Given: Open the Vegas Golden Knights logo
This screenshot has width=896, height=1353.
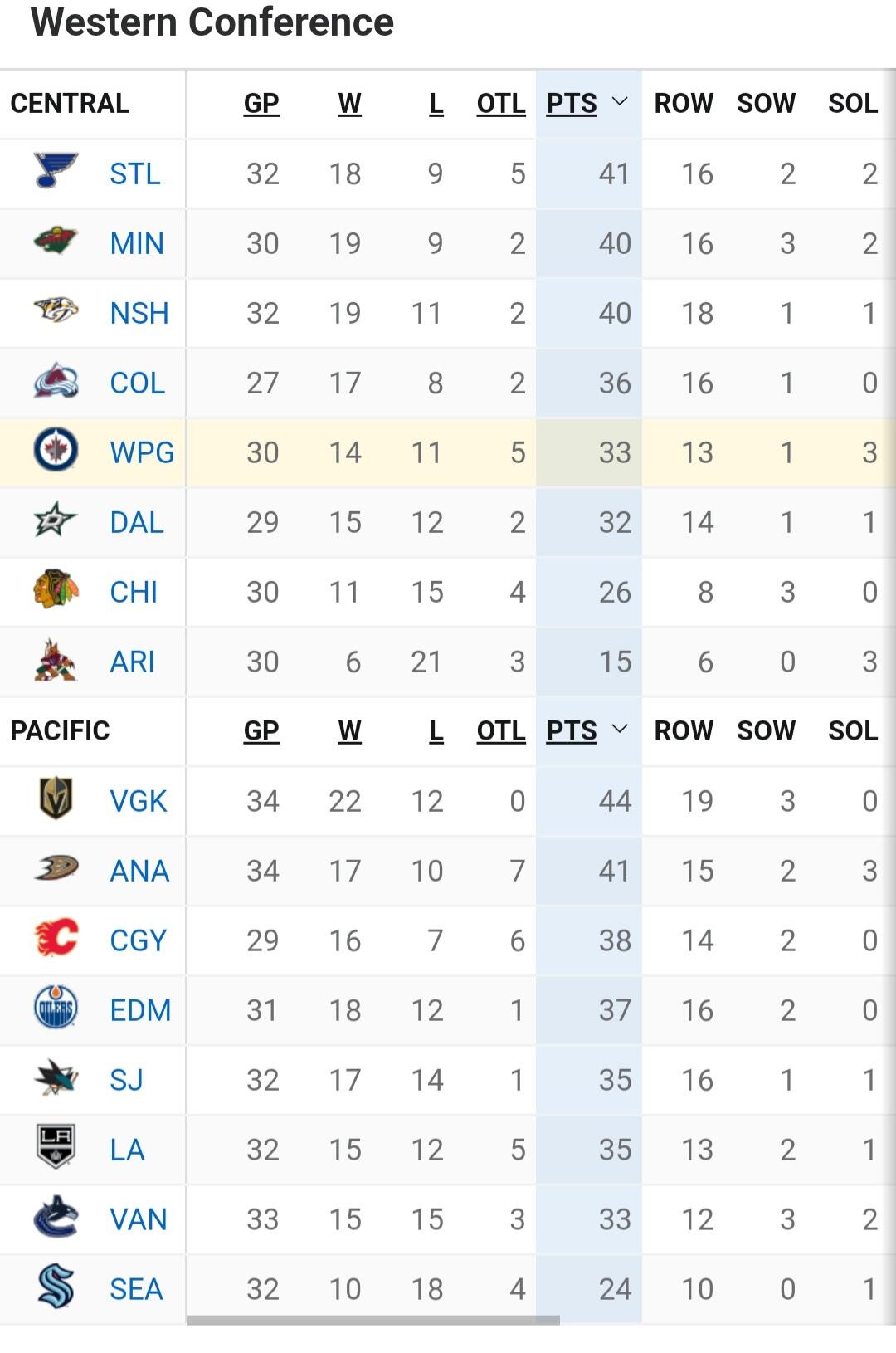Looking at the screenshot, I should pyautogui.click(x=56, y=799).
